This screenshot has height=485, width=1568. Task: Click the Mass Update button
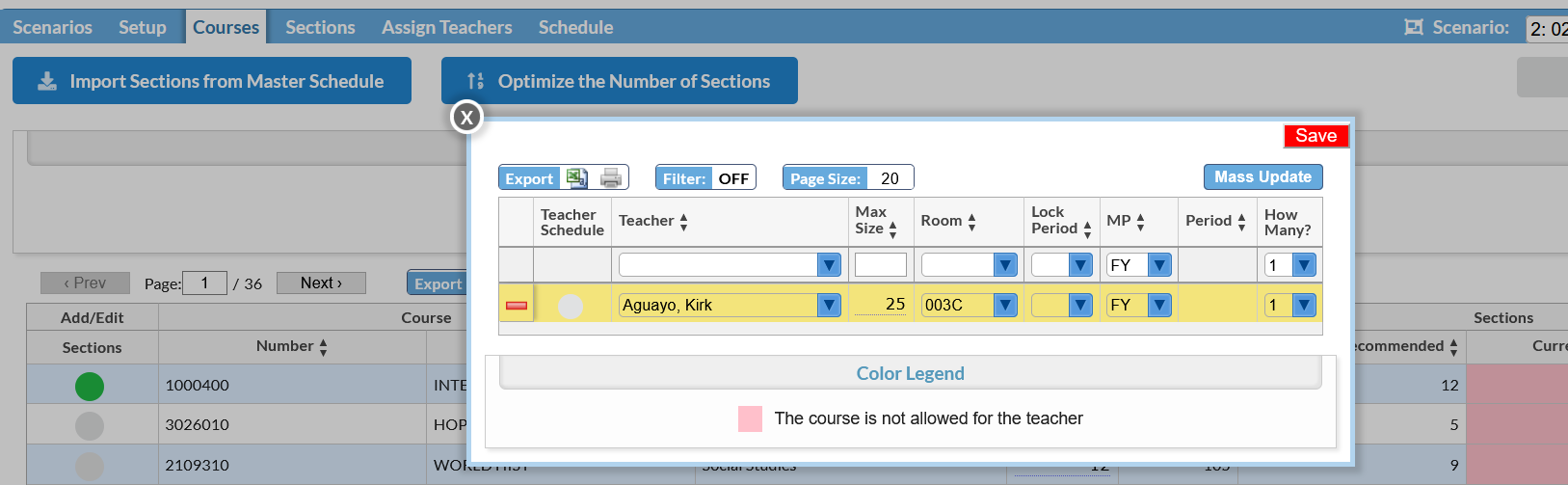[x=1262, y=176]
